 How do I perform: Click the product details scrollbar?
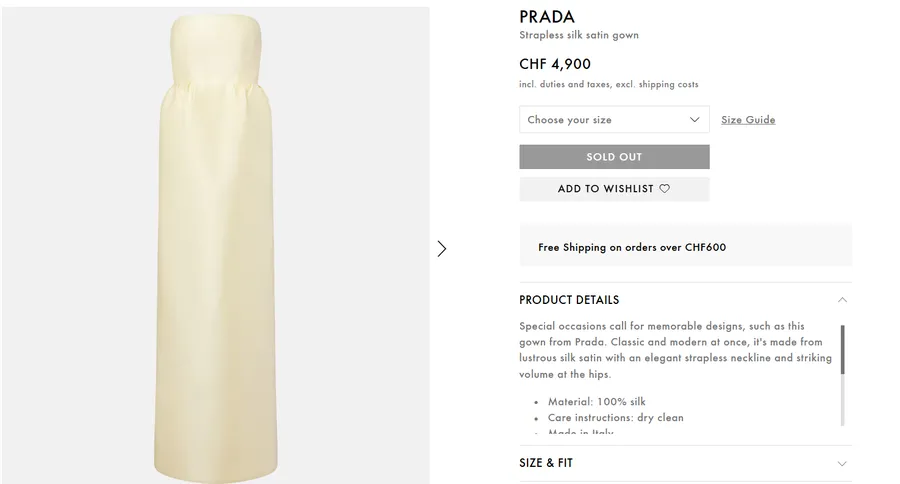[843, 350]
